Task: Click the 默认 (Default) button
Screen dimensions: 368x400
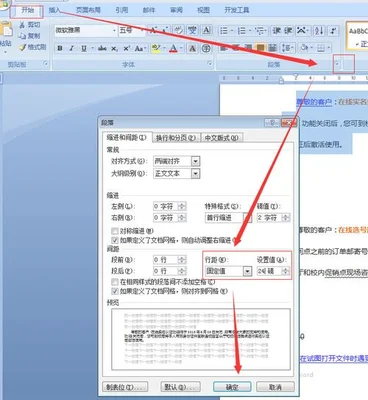Action: pyautogui.click(x=180, y=387)
